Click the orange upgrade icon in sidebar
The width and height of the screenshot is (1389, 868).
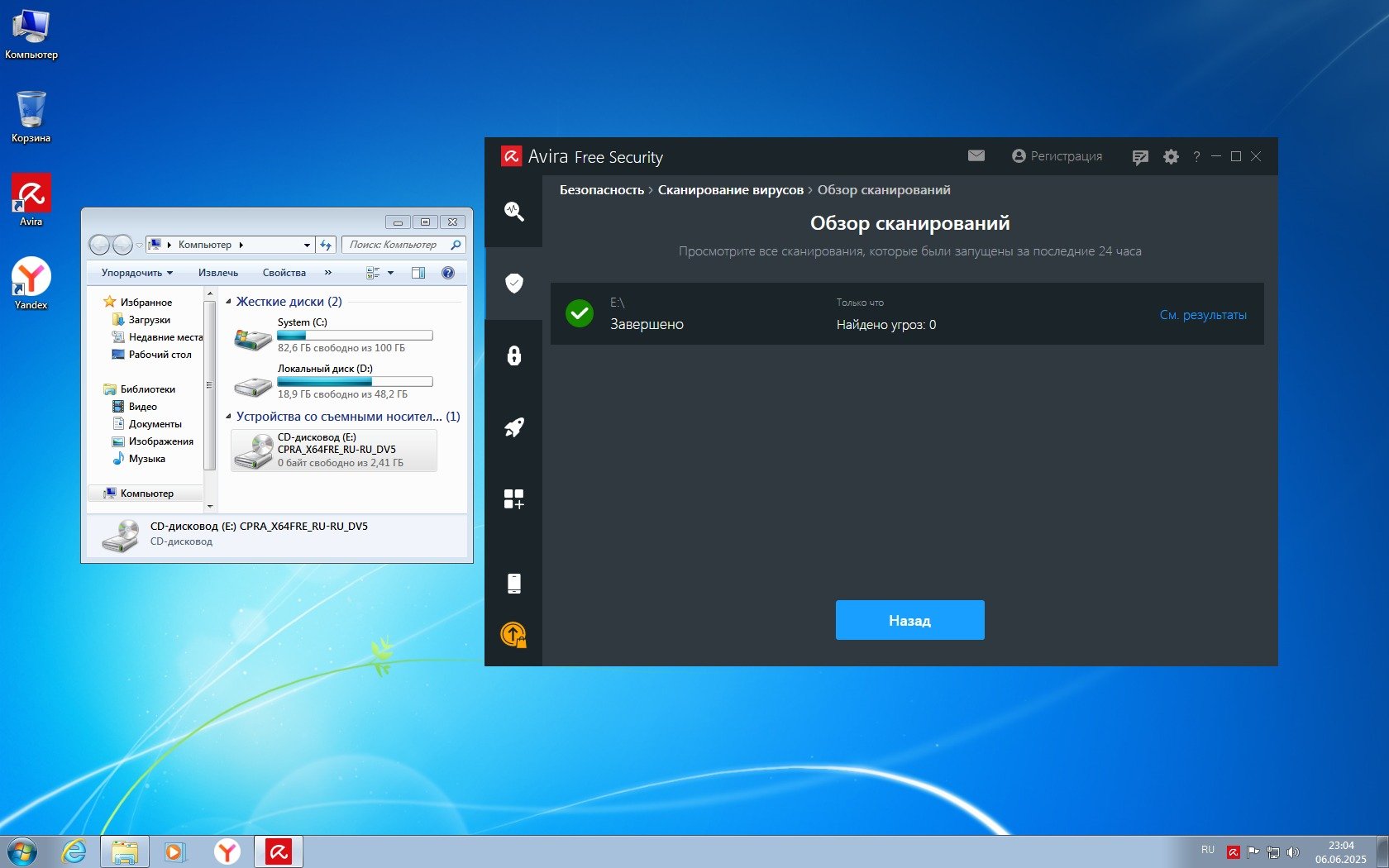coord(513,635)
